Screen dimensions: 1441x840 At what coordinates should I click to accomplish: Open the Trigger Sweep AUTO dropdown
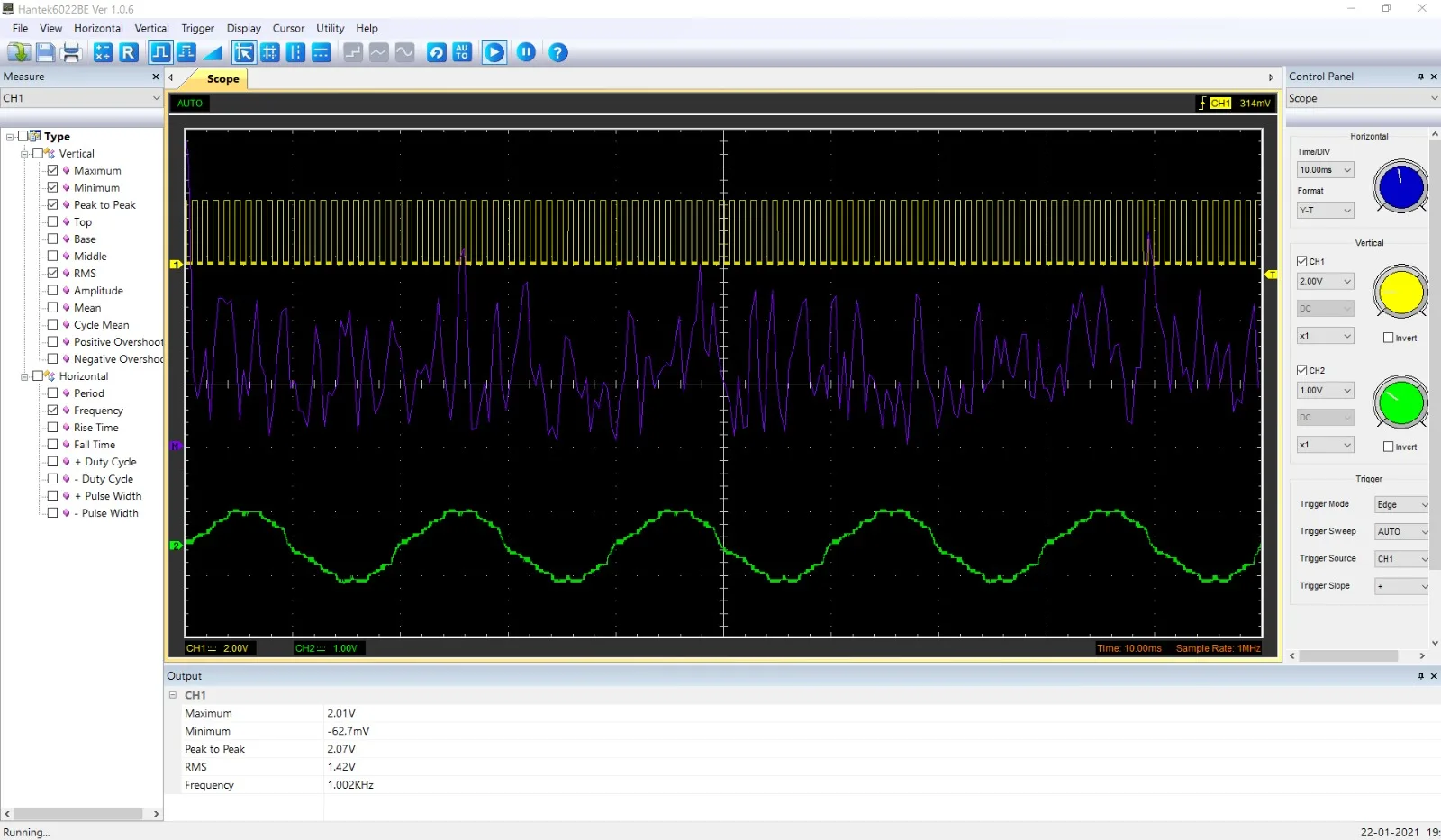pyautogui.click(x=1401, y=532)
